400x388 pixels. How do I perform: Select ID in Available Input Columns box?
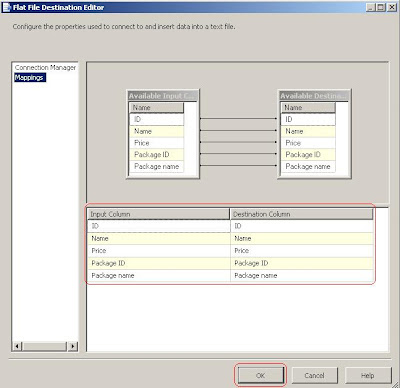coord(156,119)
